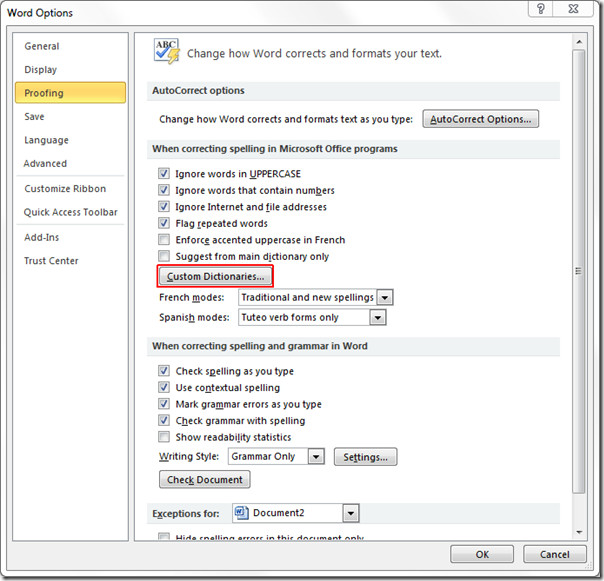Screen dimensions: 604x581
Task: Open Language options category
Action: click(x=70, y=140)
